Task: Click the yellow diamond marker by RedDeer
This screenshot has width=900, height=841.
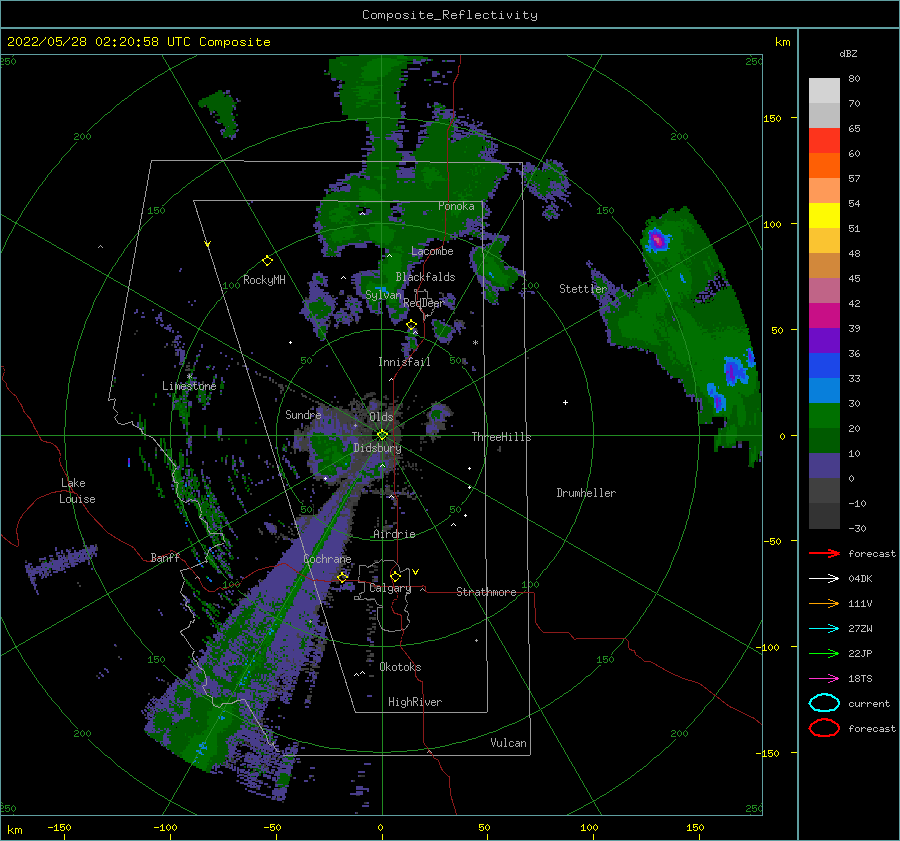Action: click(411, 325)
